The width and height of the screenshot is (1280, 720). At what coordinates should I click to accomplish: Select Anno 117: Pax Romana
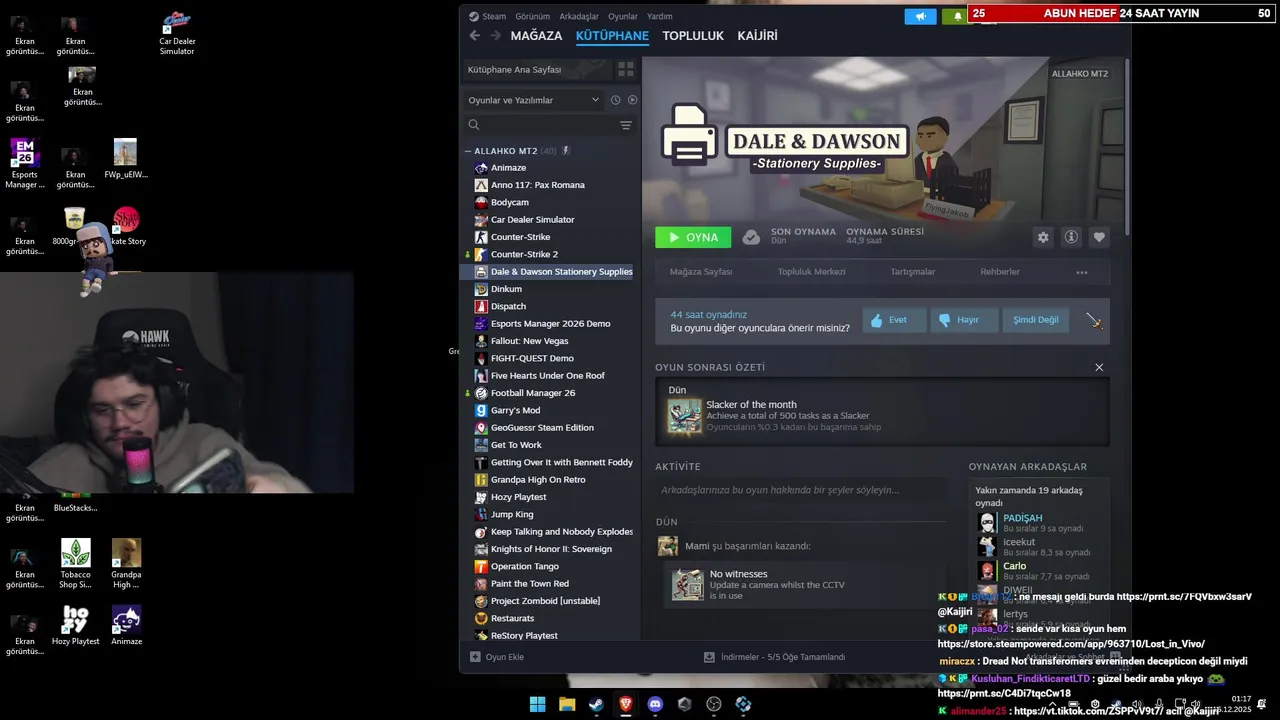(x=537, y=185)
